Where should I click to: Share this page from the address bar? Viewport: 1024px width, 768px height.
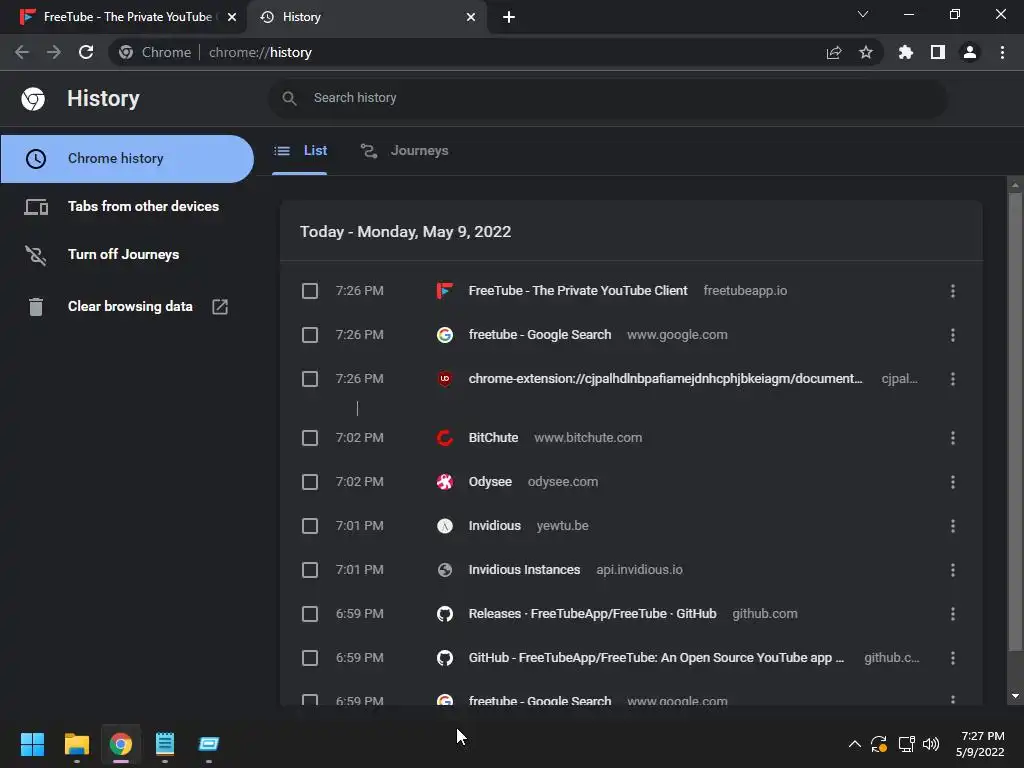[834, 52]
